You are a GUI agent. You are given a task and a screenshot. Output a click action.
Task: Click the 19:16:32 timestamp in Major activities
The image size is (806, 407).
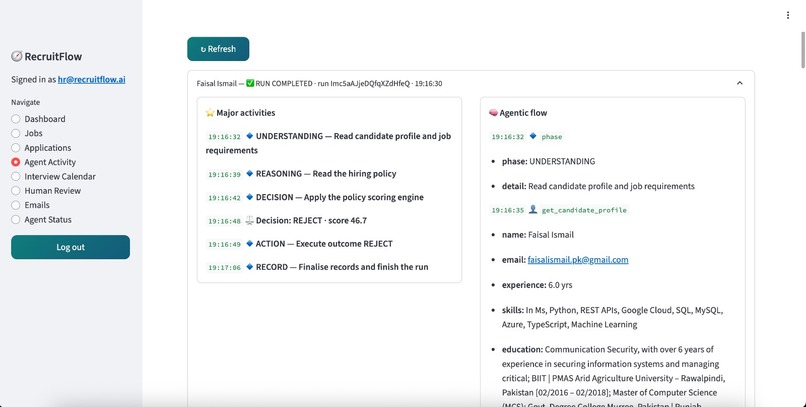[224, 137]
